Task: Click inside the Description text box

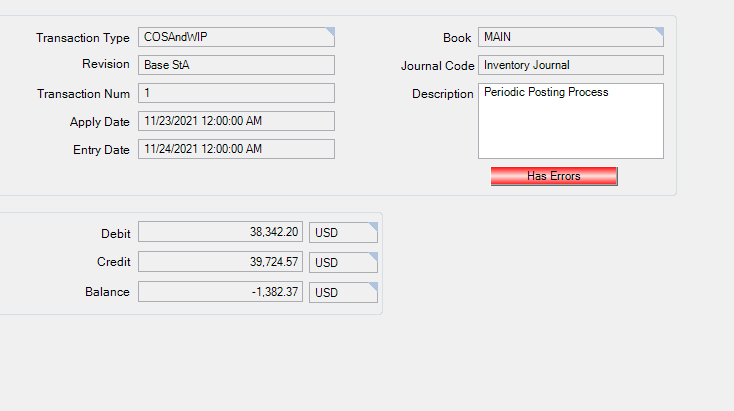Action: pos(571,121)
